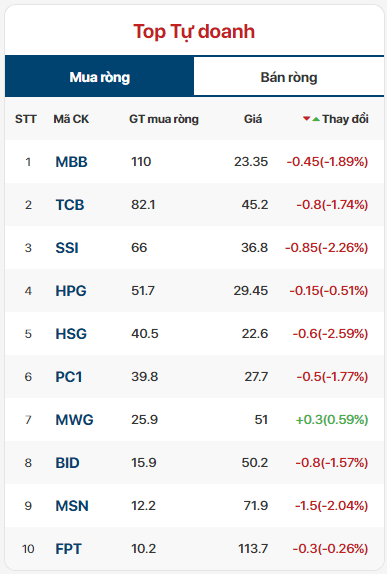Image resolution: width=387 pixels, height=574 pixels.
Task: Open the HPG stock link
Action: tap(71, 291)
